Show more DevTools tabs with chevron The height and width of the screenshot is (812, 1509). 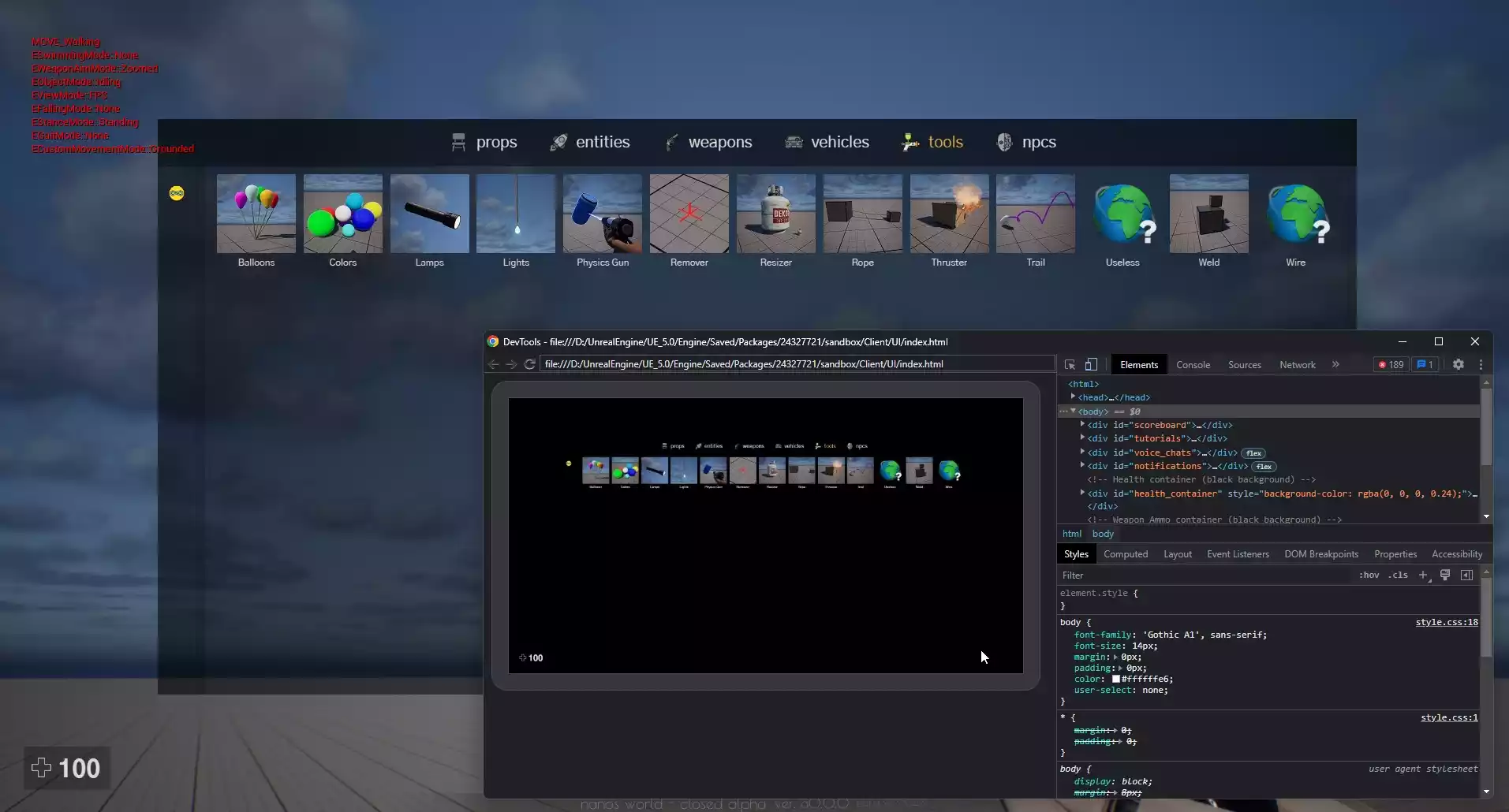pyautogui.click(x=1335, y=364)
